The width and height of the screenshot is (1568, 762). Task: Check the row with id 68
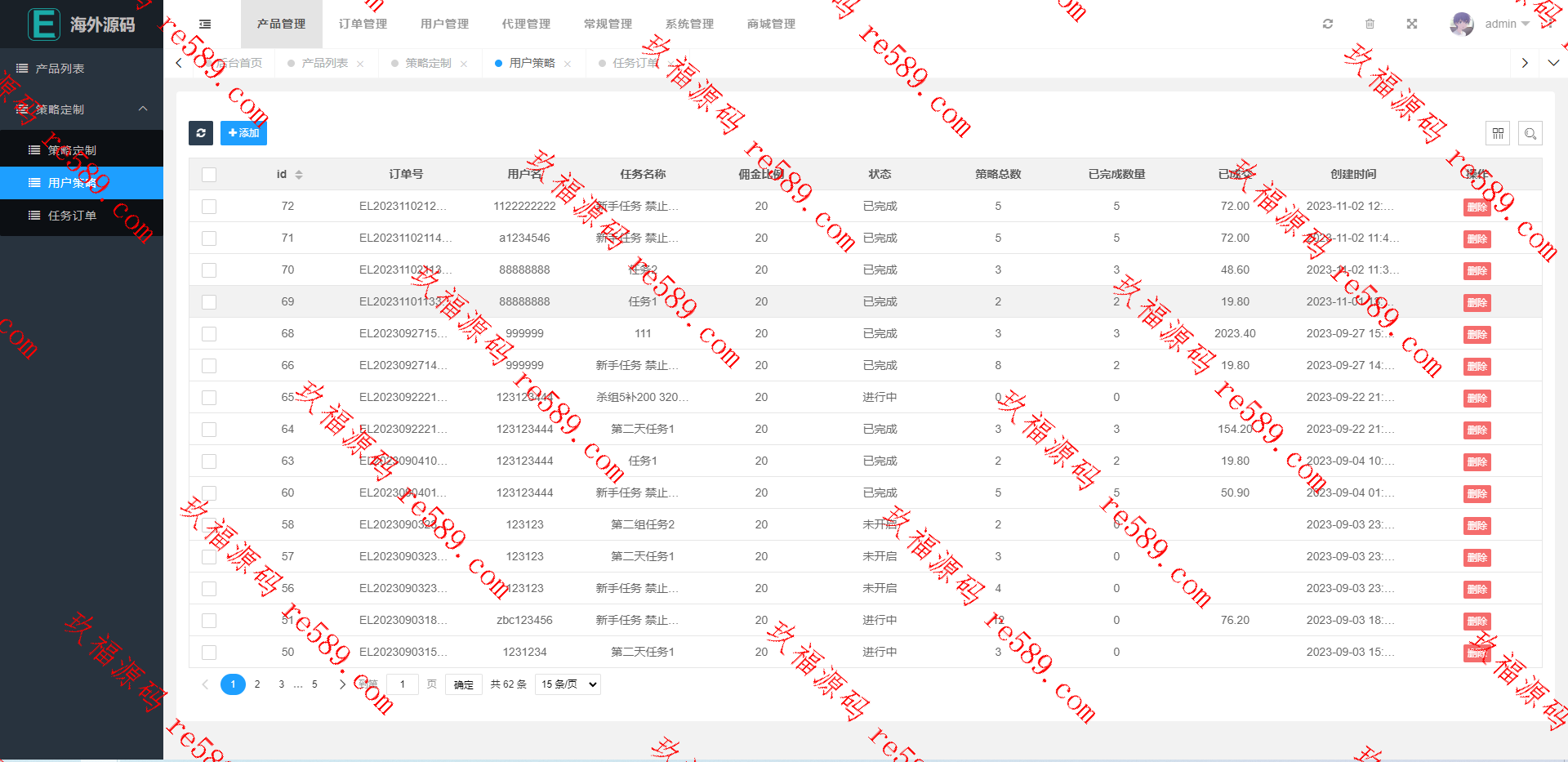(x=209, y=334)
